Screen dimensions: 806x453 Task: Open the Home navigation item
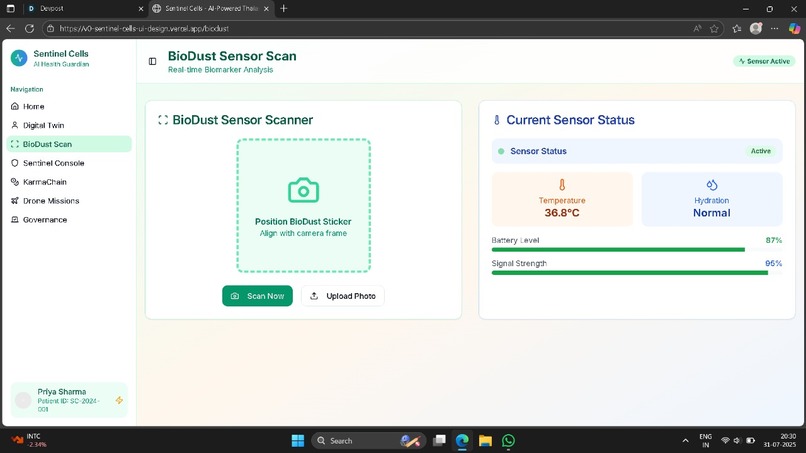pos(69,106)
